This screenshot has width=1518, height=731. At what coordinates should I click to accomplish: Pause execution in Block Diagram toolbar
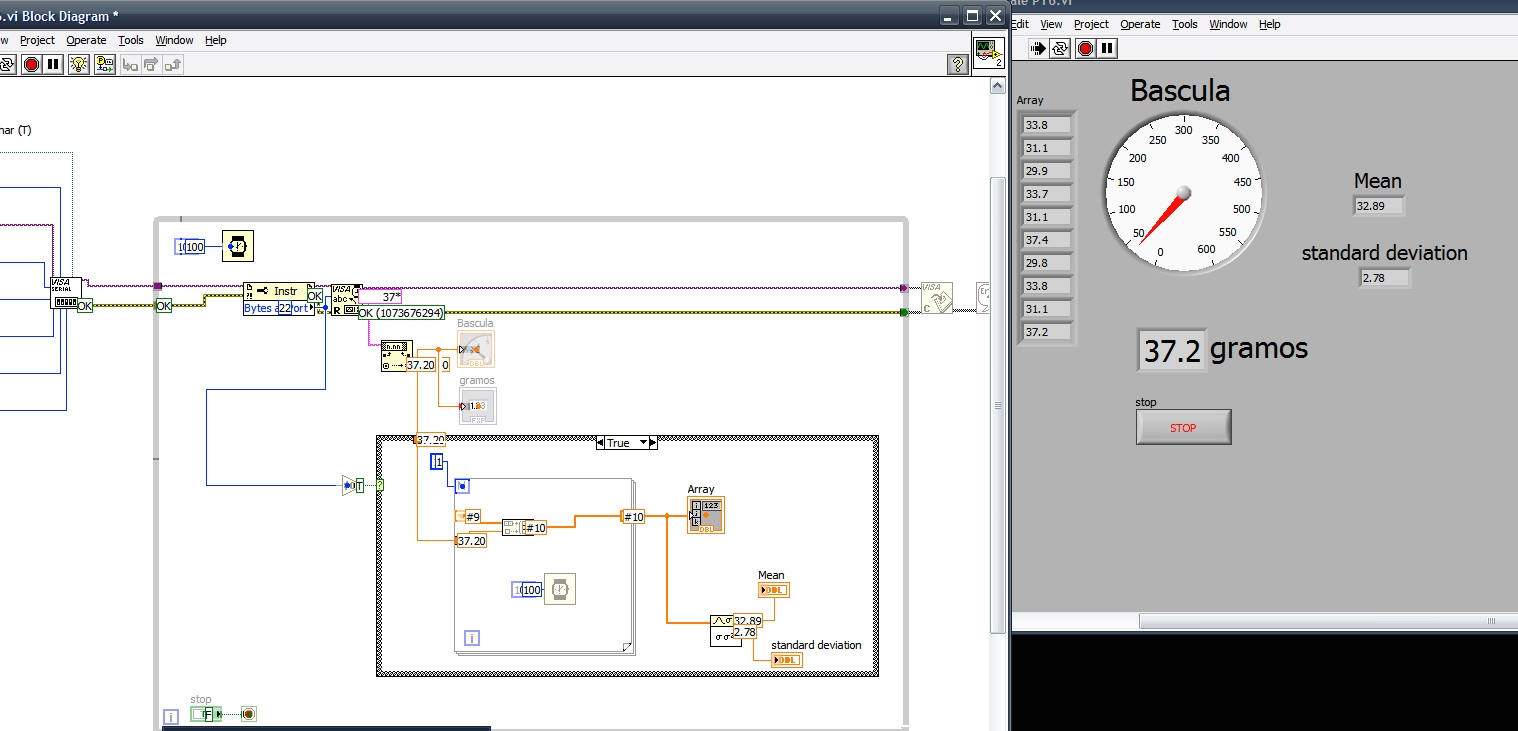pos(53,64)
